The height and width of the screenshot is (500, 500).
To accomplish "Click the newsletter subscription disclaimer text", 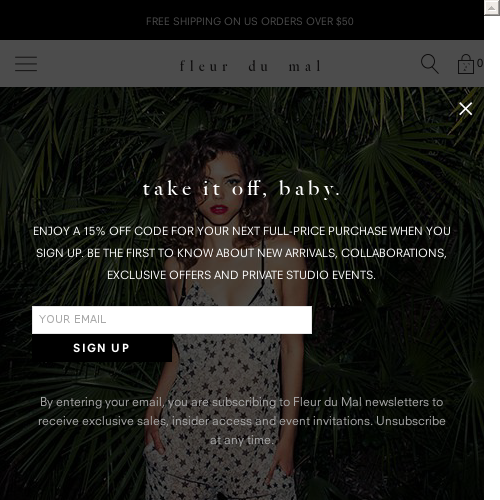I will pos(242,421).
